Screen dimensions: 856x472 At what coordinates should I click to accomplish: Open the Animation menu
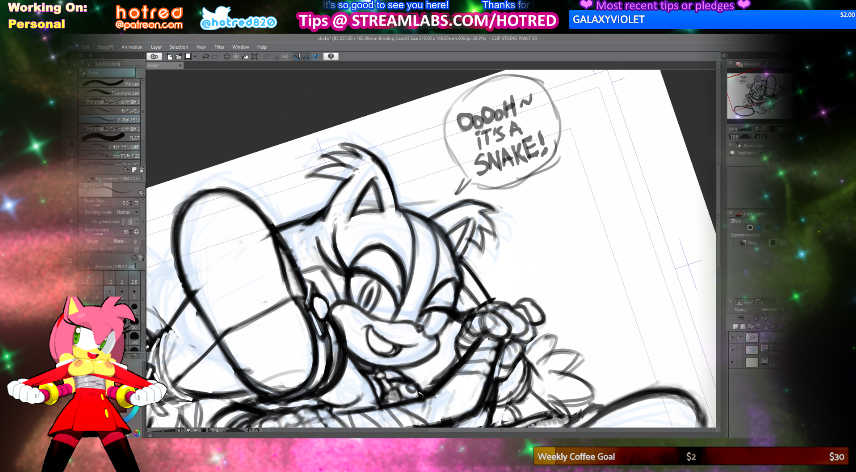[x=132, y=47]
